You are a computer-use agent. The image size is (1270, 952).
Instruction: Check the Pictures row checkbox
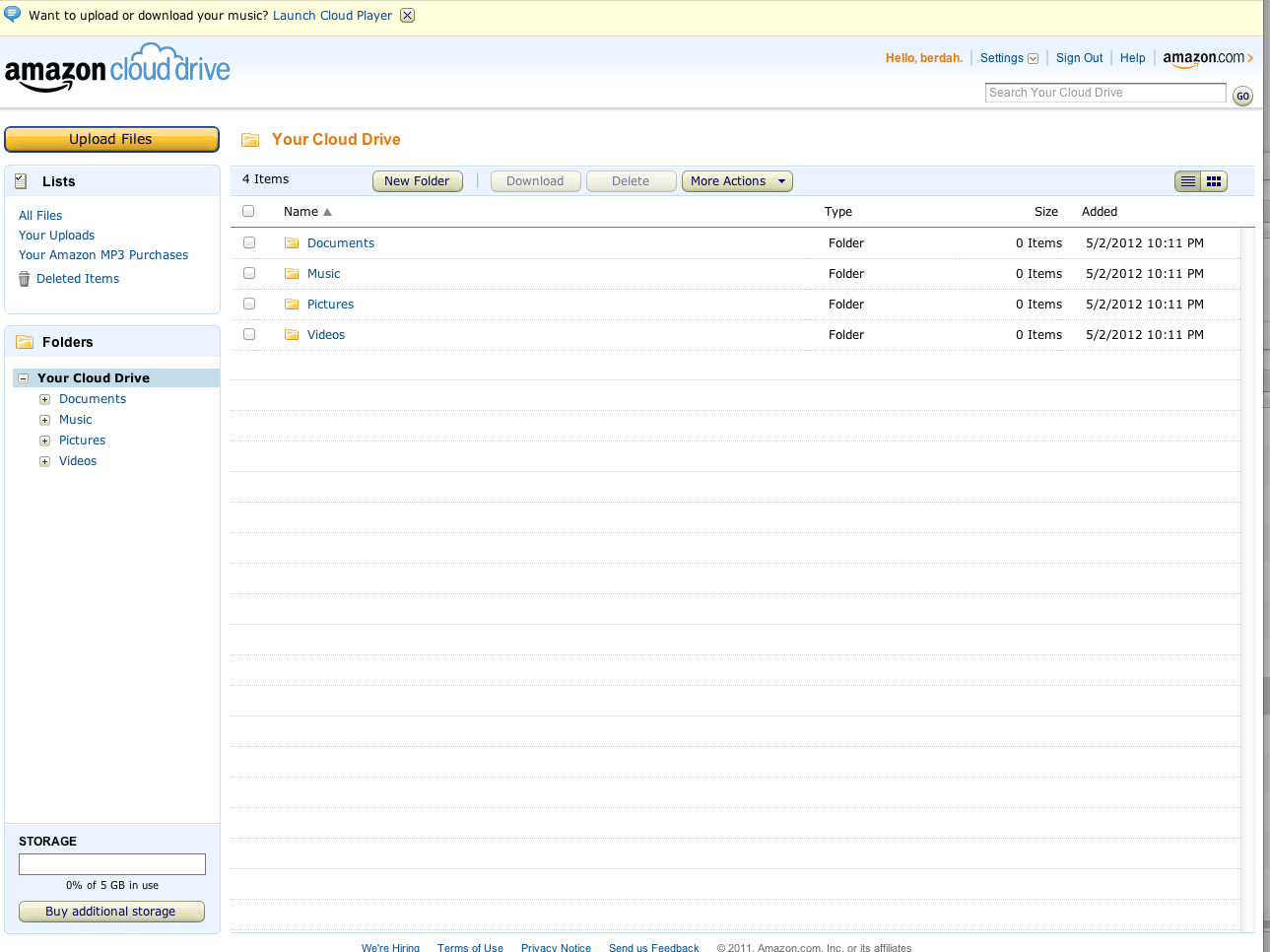tap(249, 304)
